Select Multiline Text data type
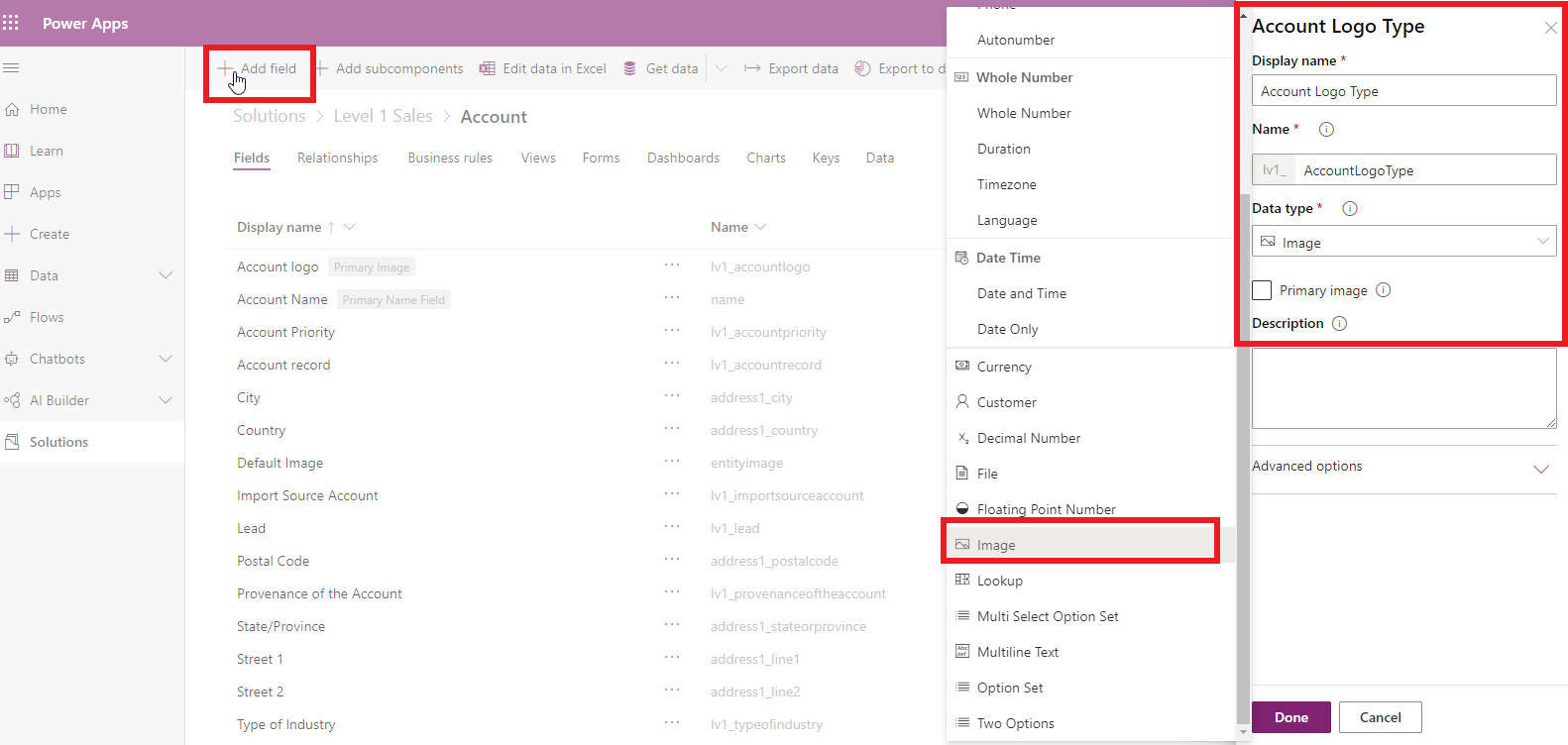 coord(1090,652)
